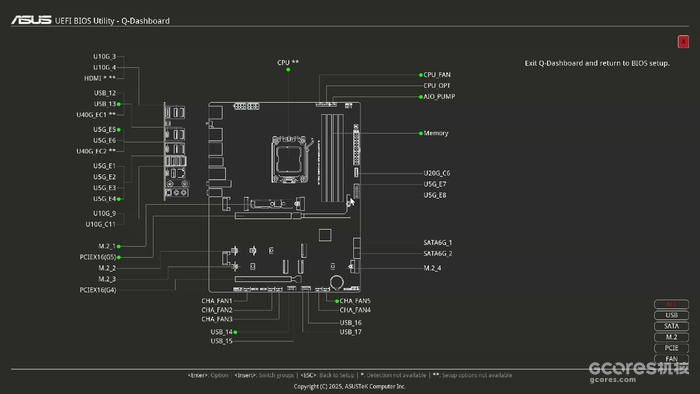Click the rear I/O panel diagram

click(176, 151)
